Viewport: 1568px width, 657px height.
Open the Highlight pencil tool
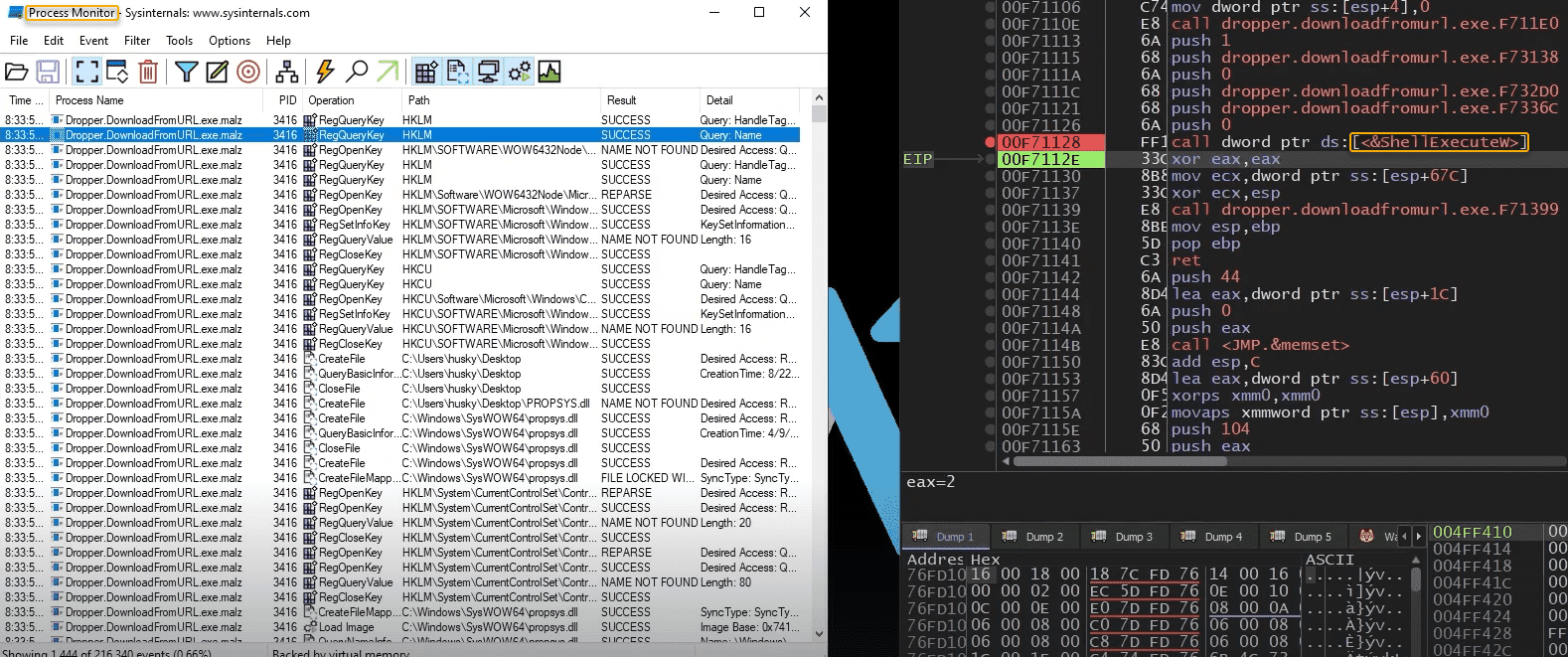(x=217, y=72)
